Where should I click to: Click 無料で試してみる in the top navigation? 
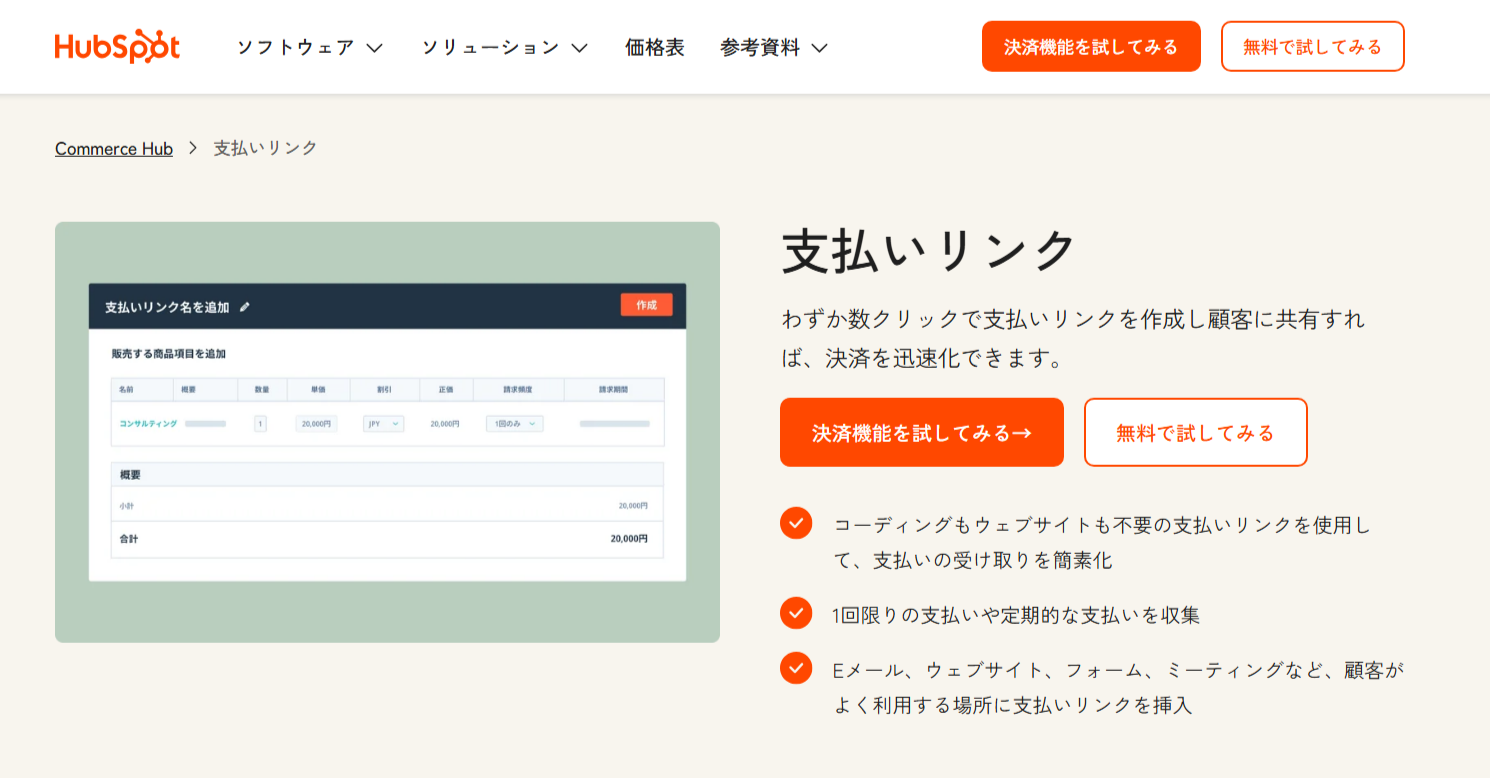tap(1312, 45)
